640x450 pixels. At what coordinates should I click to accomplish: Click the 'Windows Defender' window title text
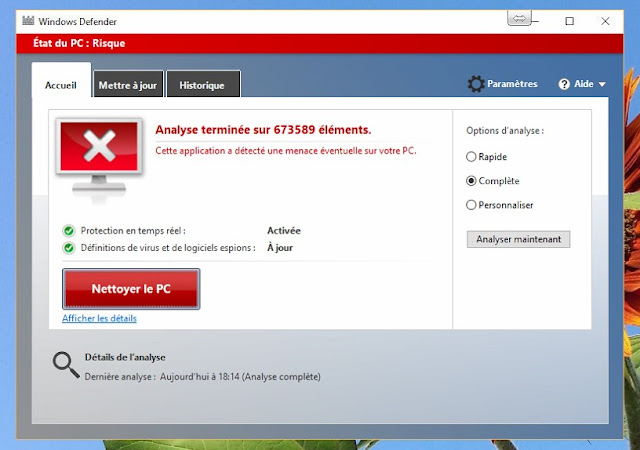[x=78, y=22]
